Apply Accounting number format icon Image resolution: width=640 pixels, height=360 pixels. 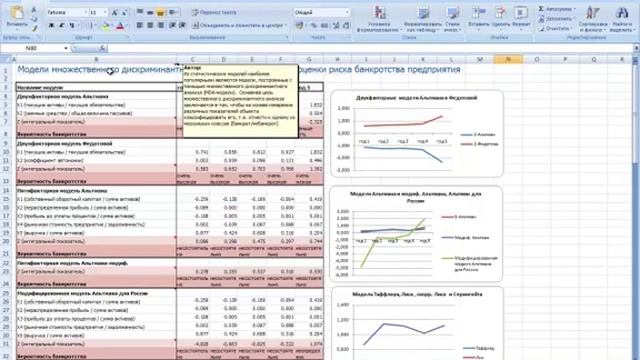pos(300,26)
